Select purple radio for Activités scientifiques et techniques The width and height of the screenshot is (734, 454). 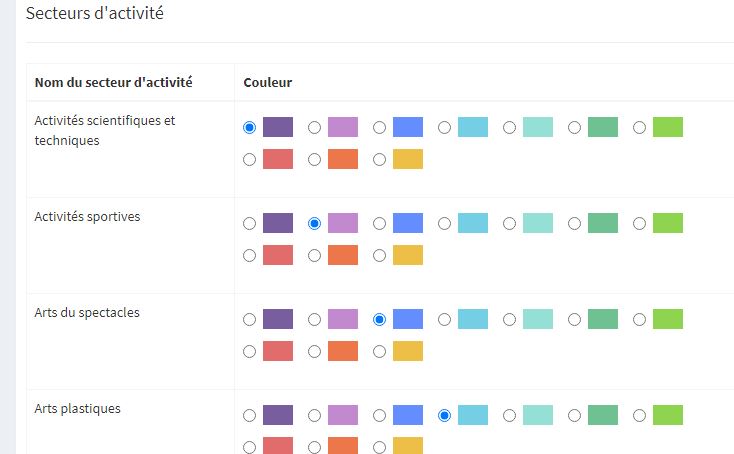250,127
